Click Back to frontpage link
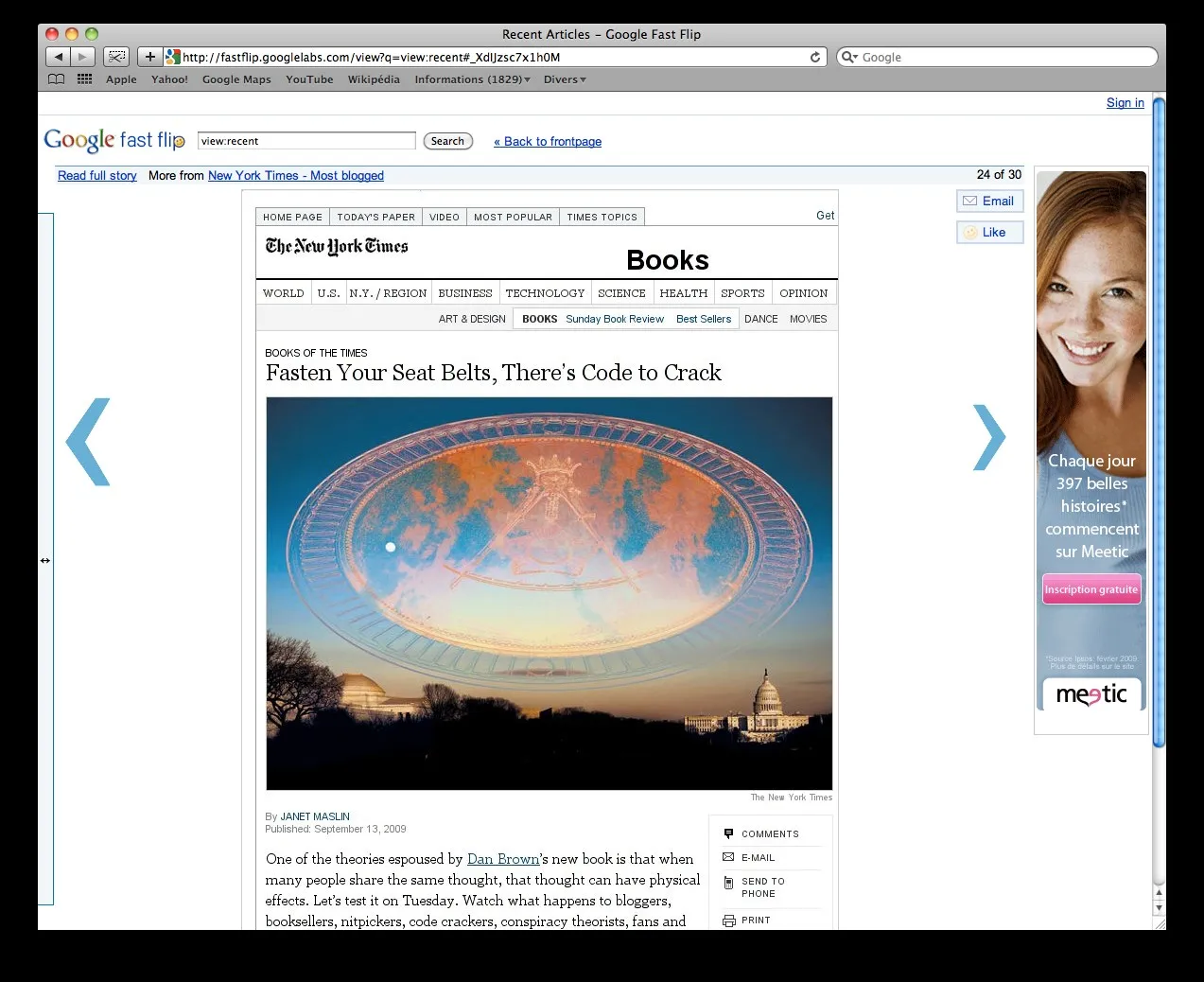1204x982 pixels. tap(548, 142)
